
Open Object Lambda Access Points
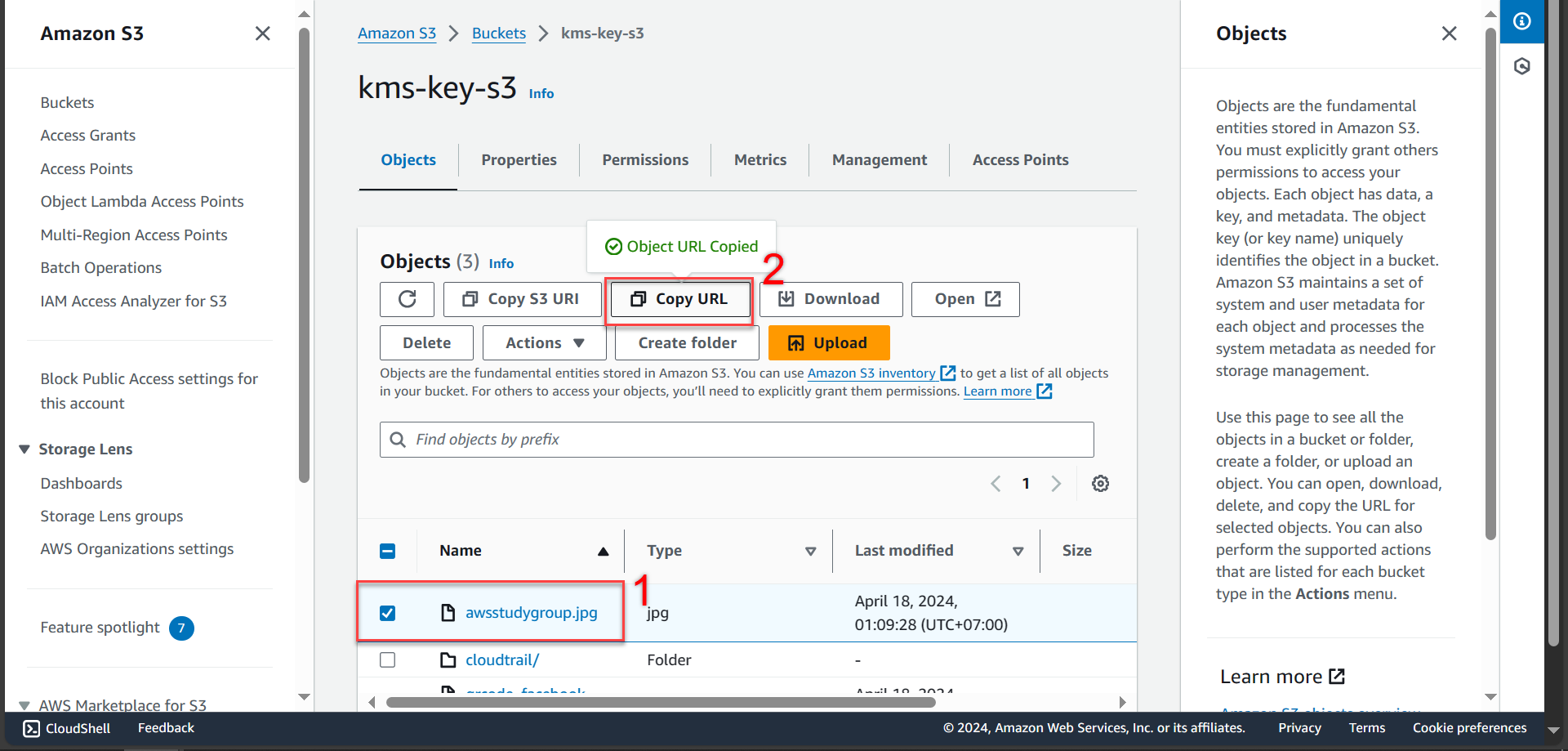point(142,202)
